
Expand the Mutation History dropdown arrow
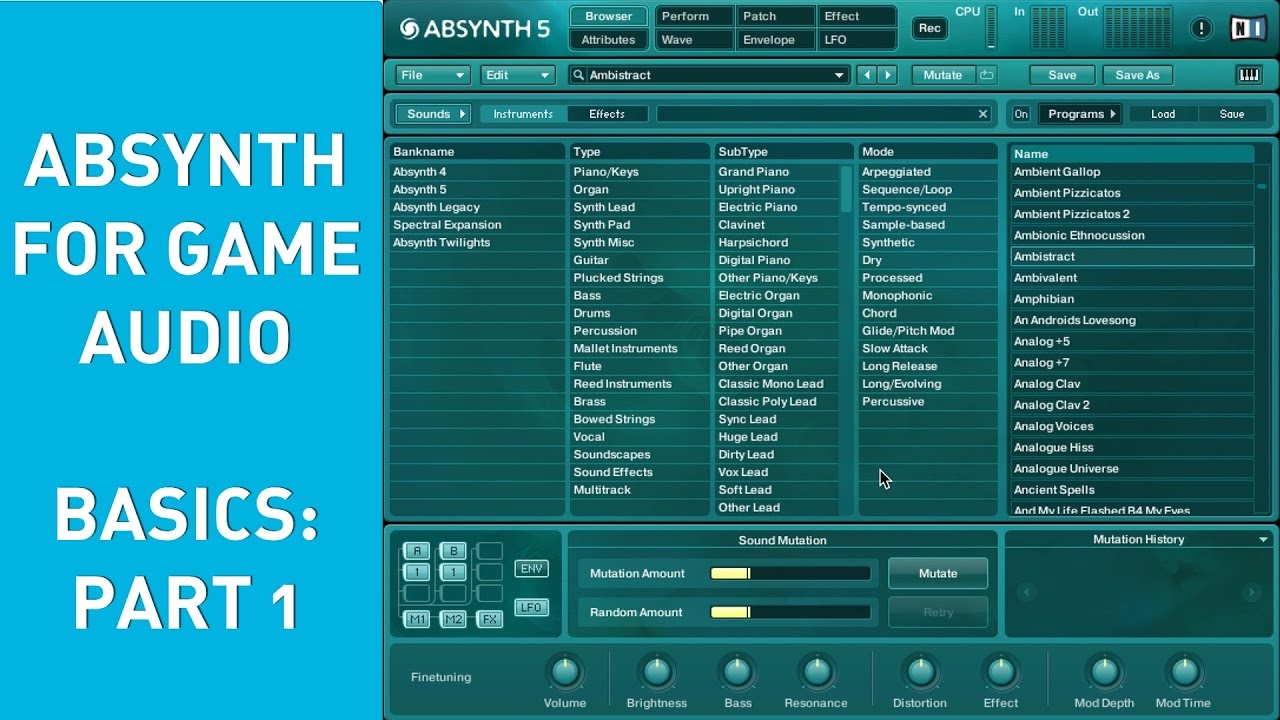[1264, 540]
